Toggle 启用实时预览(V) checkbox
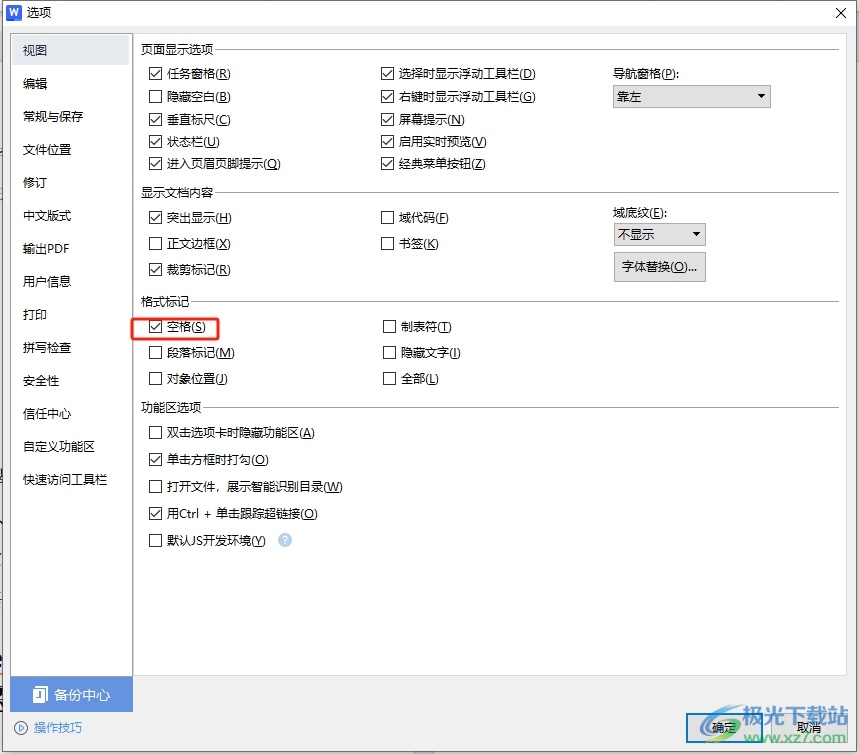The width and height of the screenshot is (859, 754). (387, 141)
